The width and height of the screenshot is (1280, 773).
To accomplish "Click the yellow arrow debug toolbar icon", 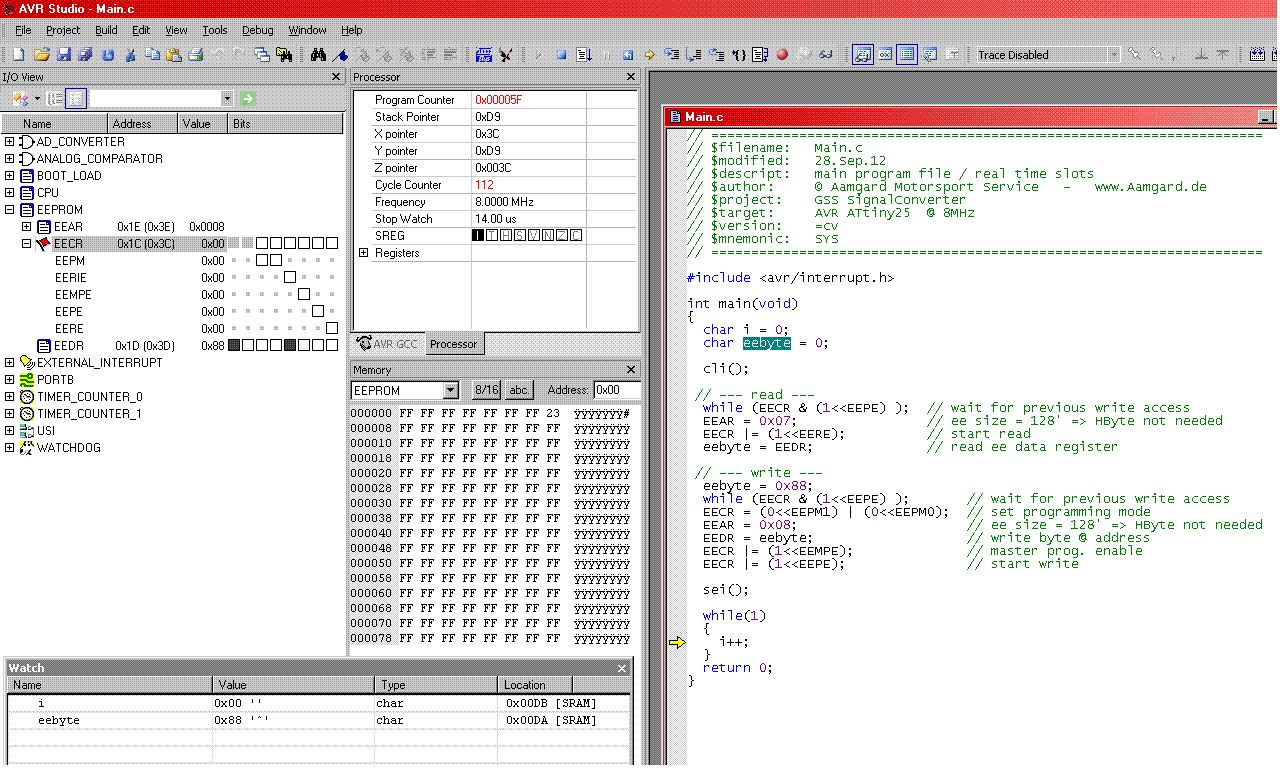I will (x=649, y=55).
